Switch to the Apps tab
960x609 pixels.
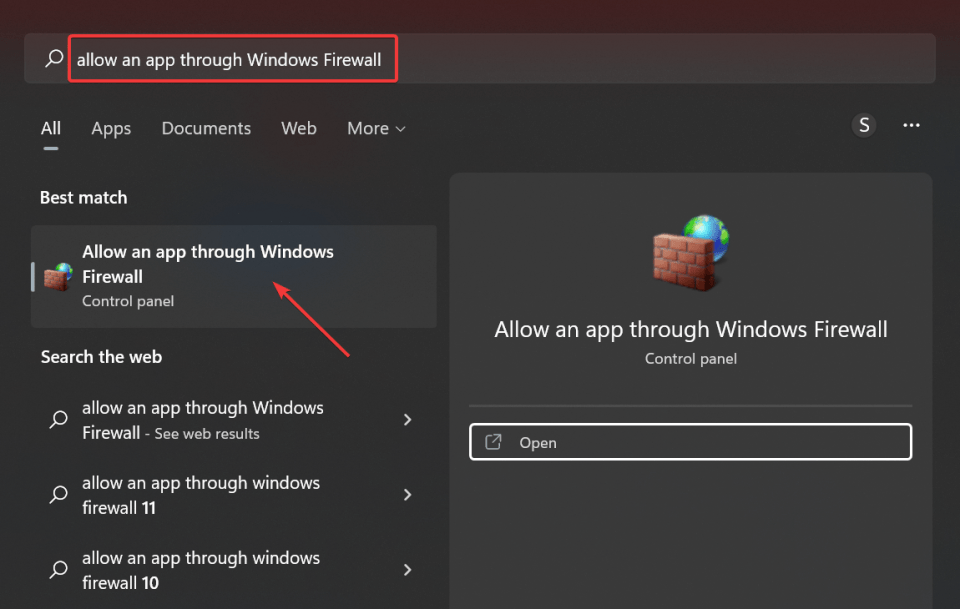tap(111, 129)
